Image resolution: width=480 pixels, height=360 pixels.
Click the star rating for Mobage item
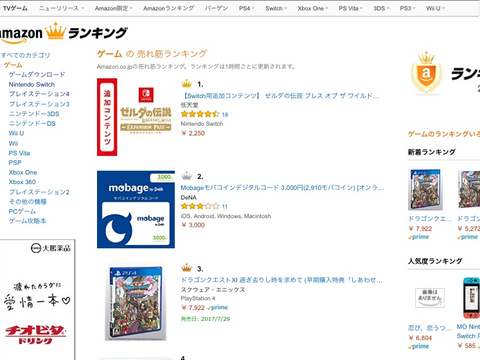coord(200,206)
